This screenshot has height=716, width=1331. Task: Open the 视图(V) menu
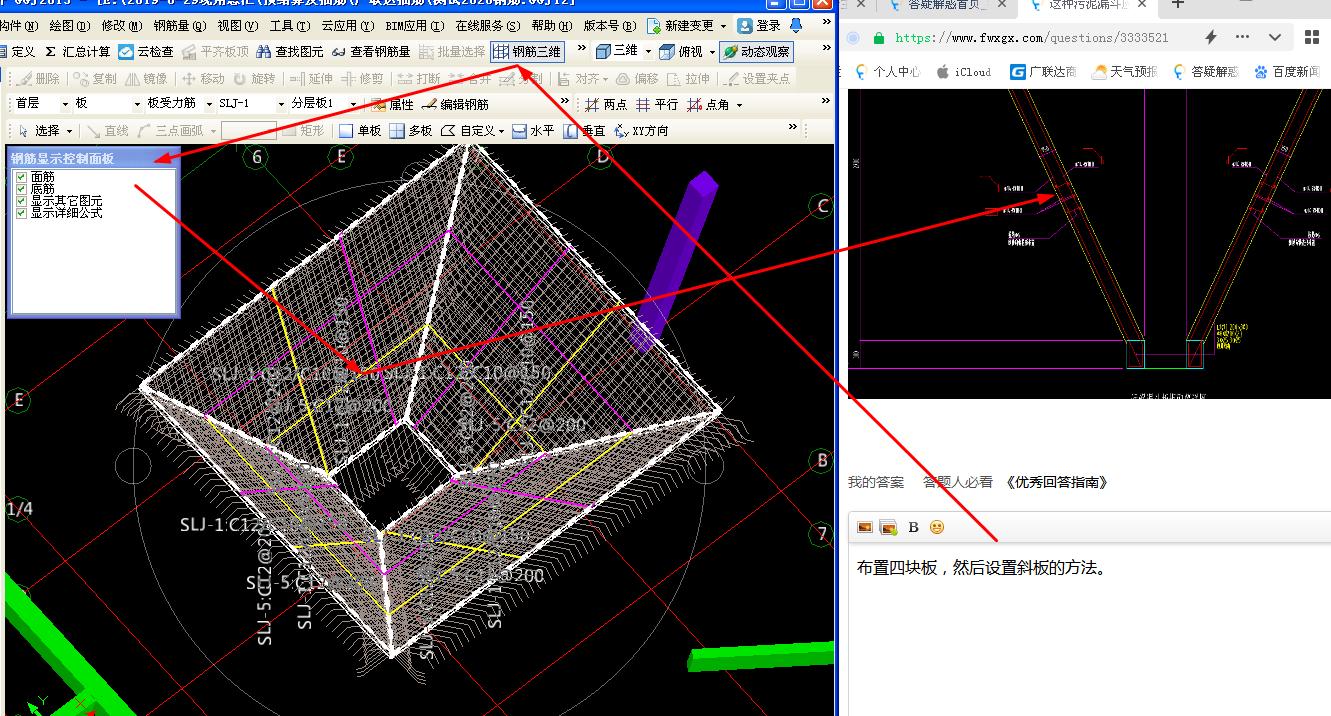[238, 25]
